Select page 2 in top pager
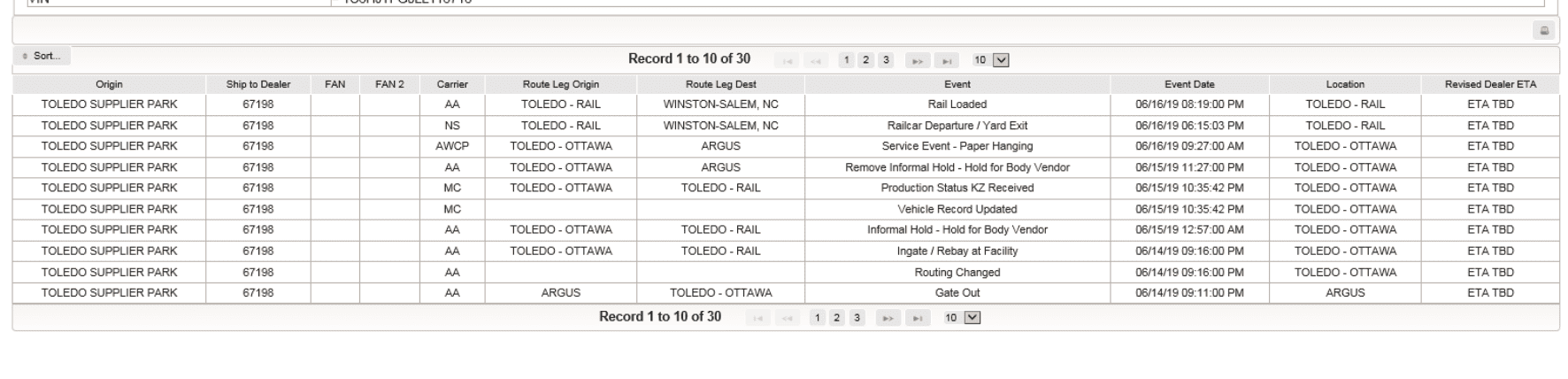Screen dimensions: 1568x379 (866, 60)
